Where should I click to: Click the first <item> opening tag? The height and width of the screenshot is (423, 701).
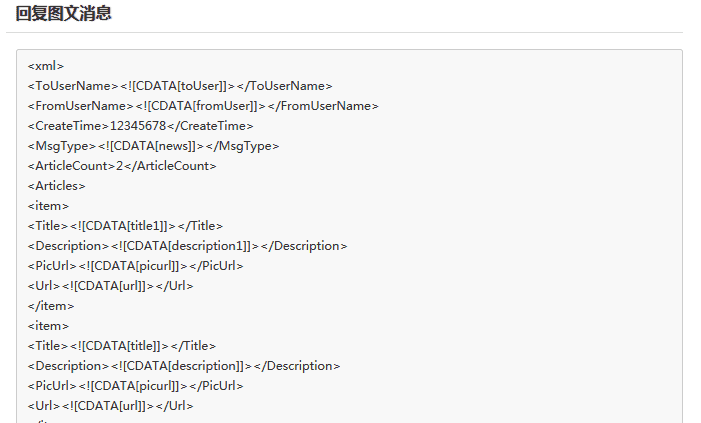pos(49,206)
